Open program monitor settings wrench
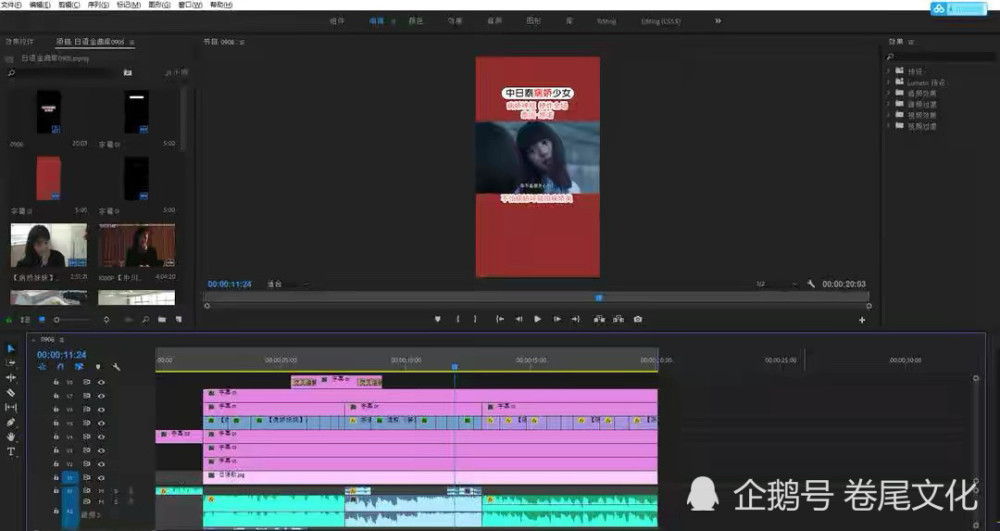Image resolution: width=1000 pixels, height=531 pixels. [811, 284]
